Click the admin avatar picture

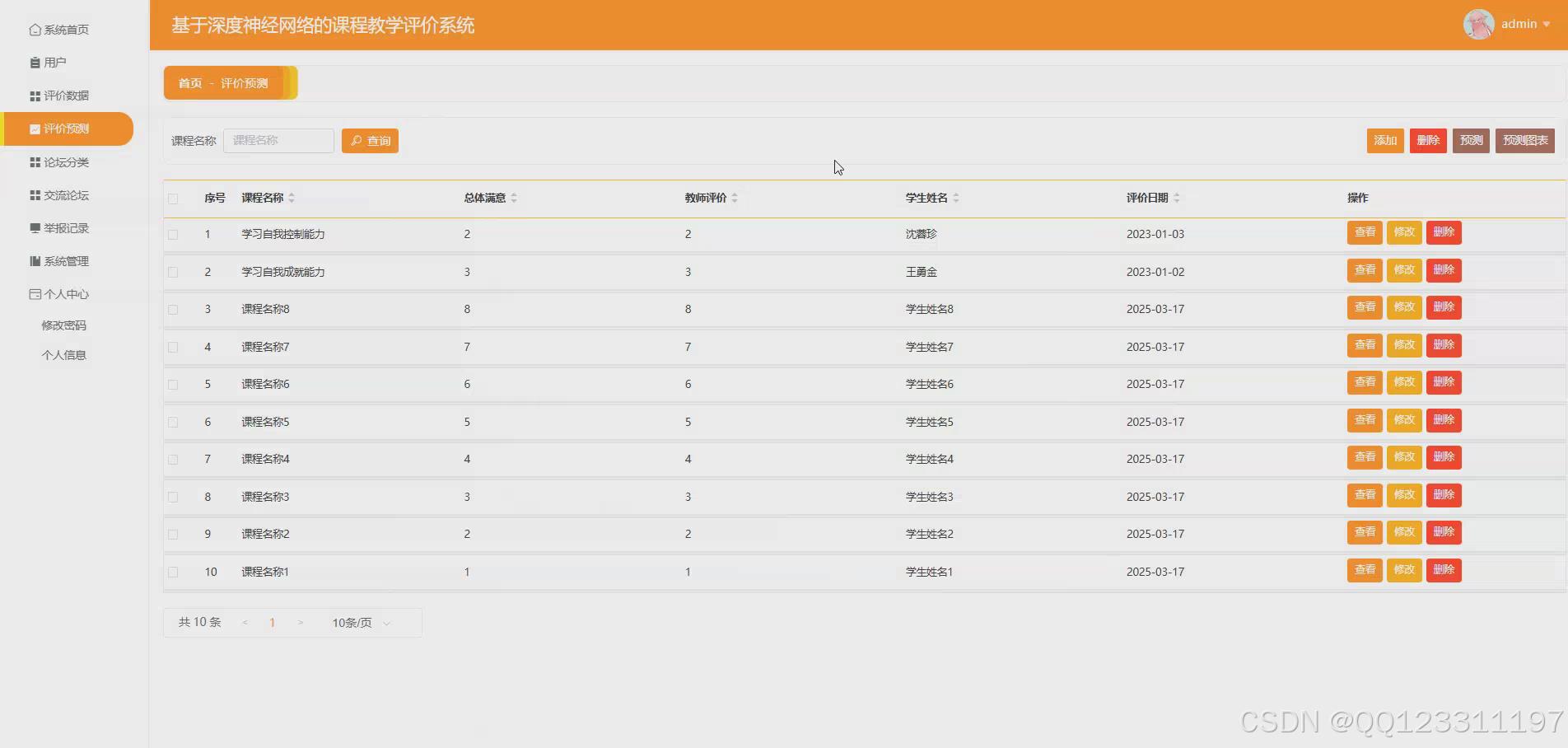tap(1478, 24)
